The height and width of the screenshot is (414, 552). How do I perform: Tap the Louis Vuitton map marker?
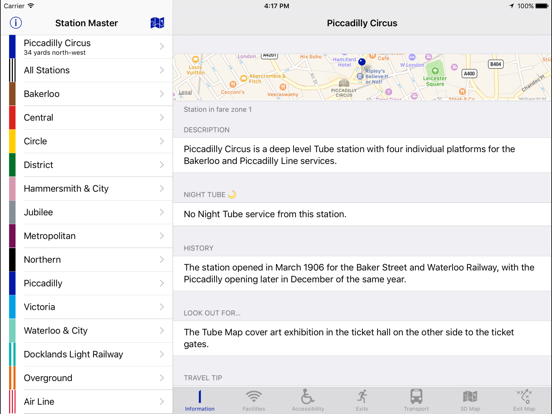pos(195,59)
